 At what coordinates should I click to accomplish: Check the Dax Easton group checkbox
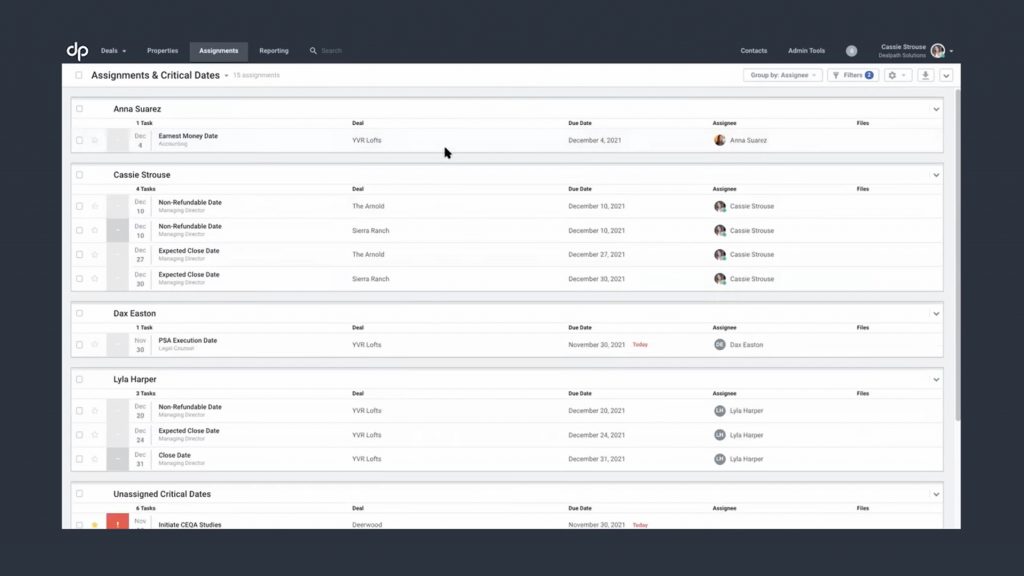pyautogui.click(x=80, y=313)
